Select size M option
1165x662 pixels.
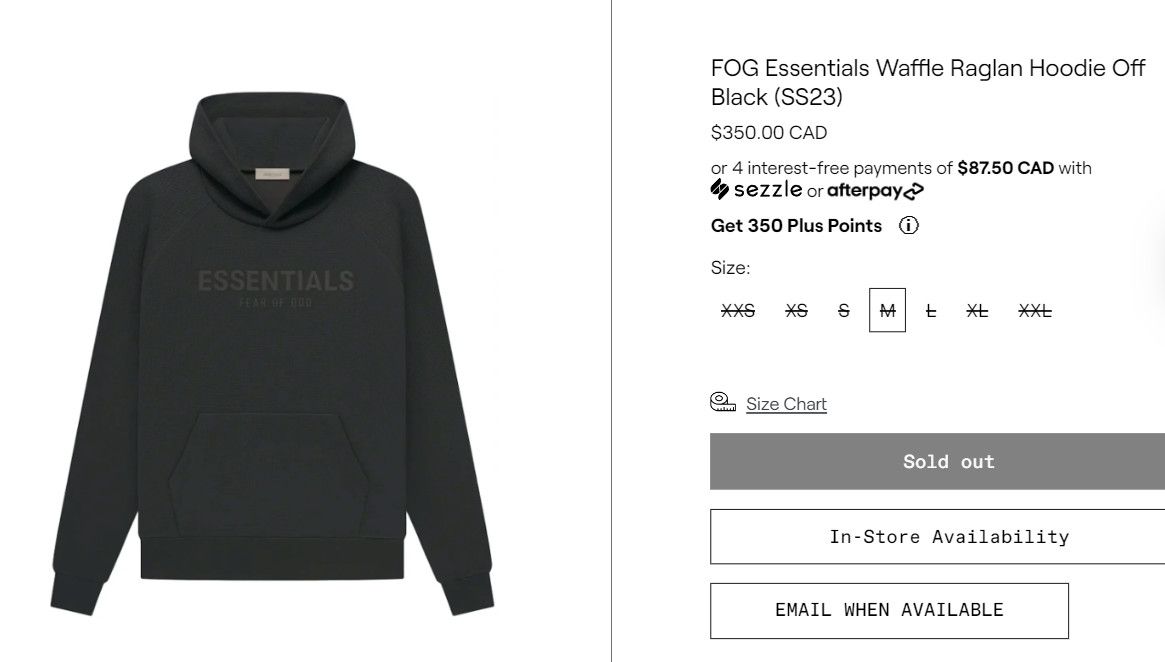tap(887, 310)
